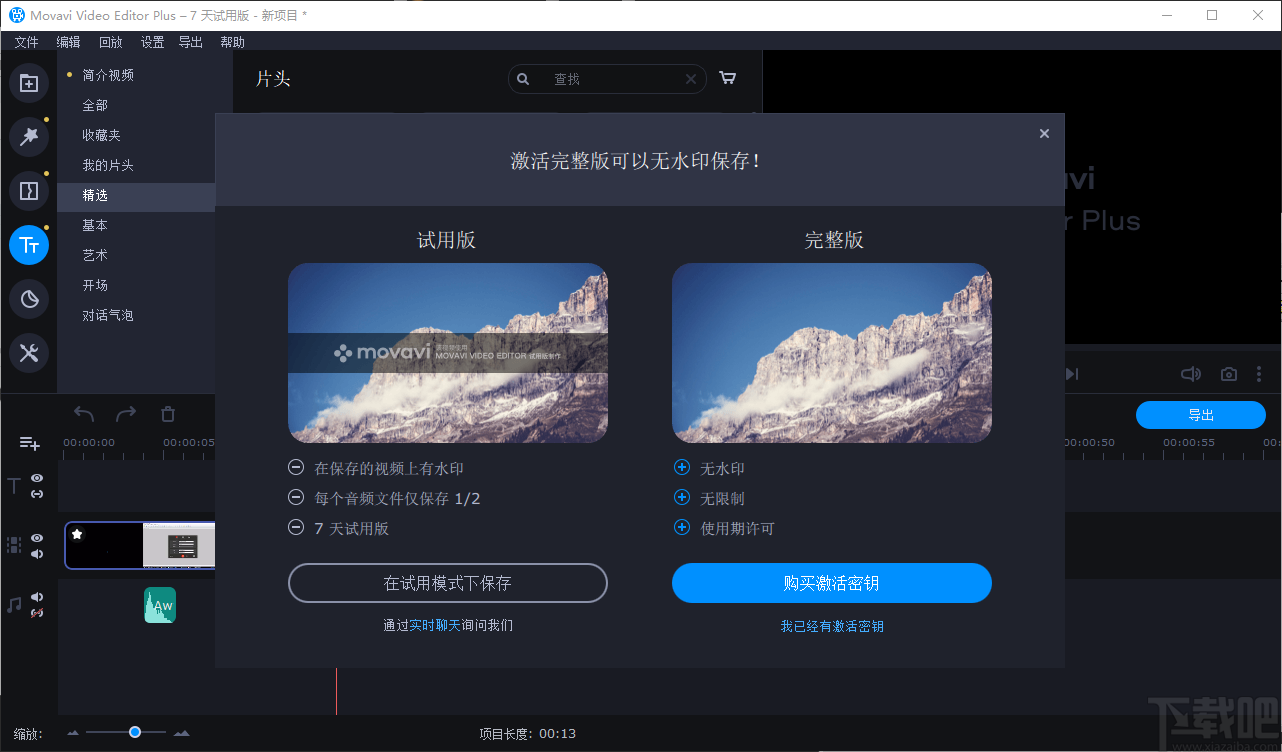Viewport: 1282px width, 752px height.
Task: Open the 帮助 menu
Action: click(232, 42)
